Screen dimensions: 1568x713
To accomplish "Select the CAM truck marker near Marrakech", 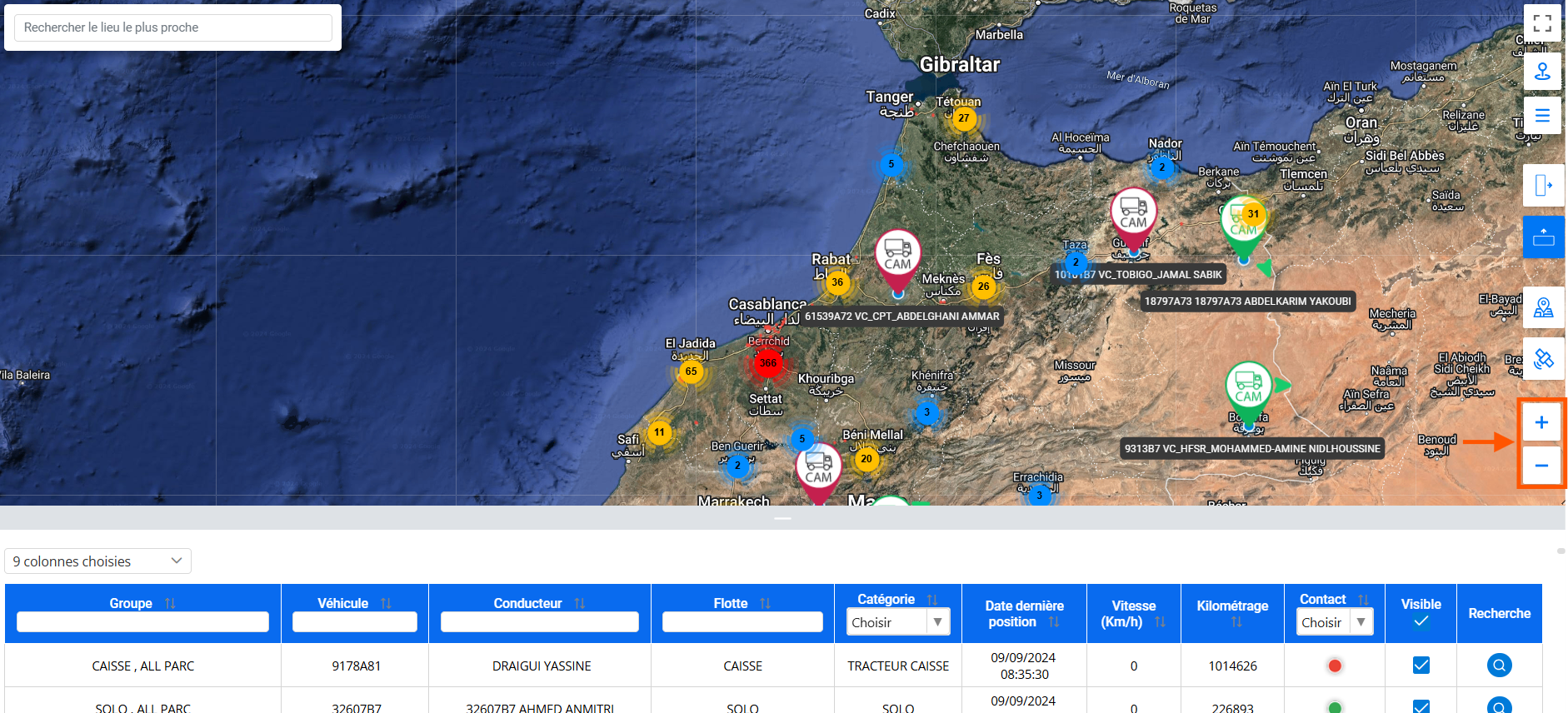I will pyautogui.click(x=818, y=472).
